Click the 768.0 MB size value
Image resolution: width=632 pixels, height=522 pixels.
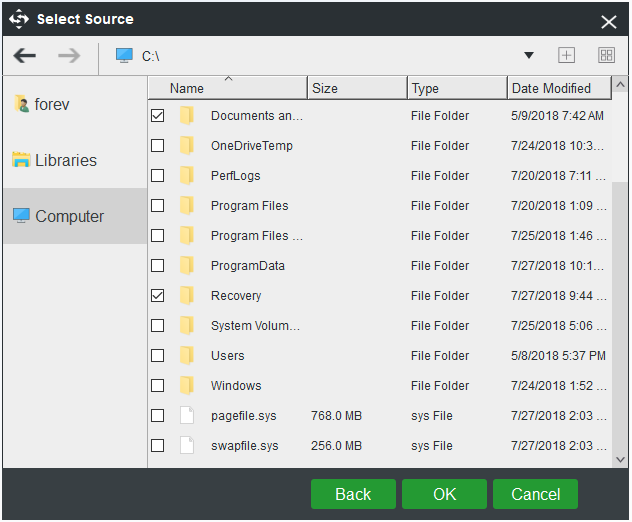tap(336, 416)
